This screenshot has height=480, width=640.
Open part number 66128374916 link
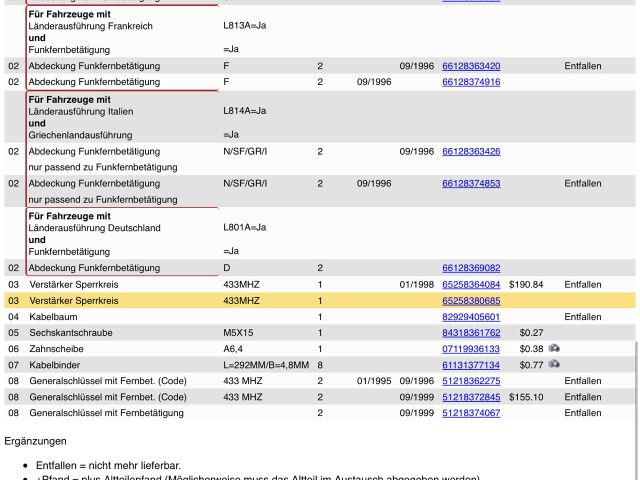click(471, 82)
